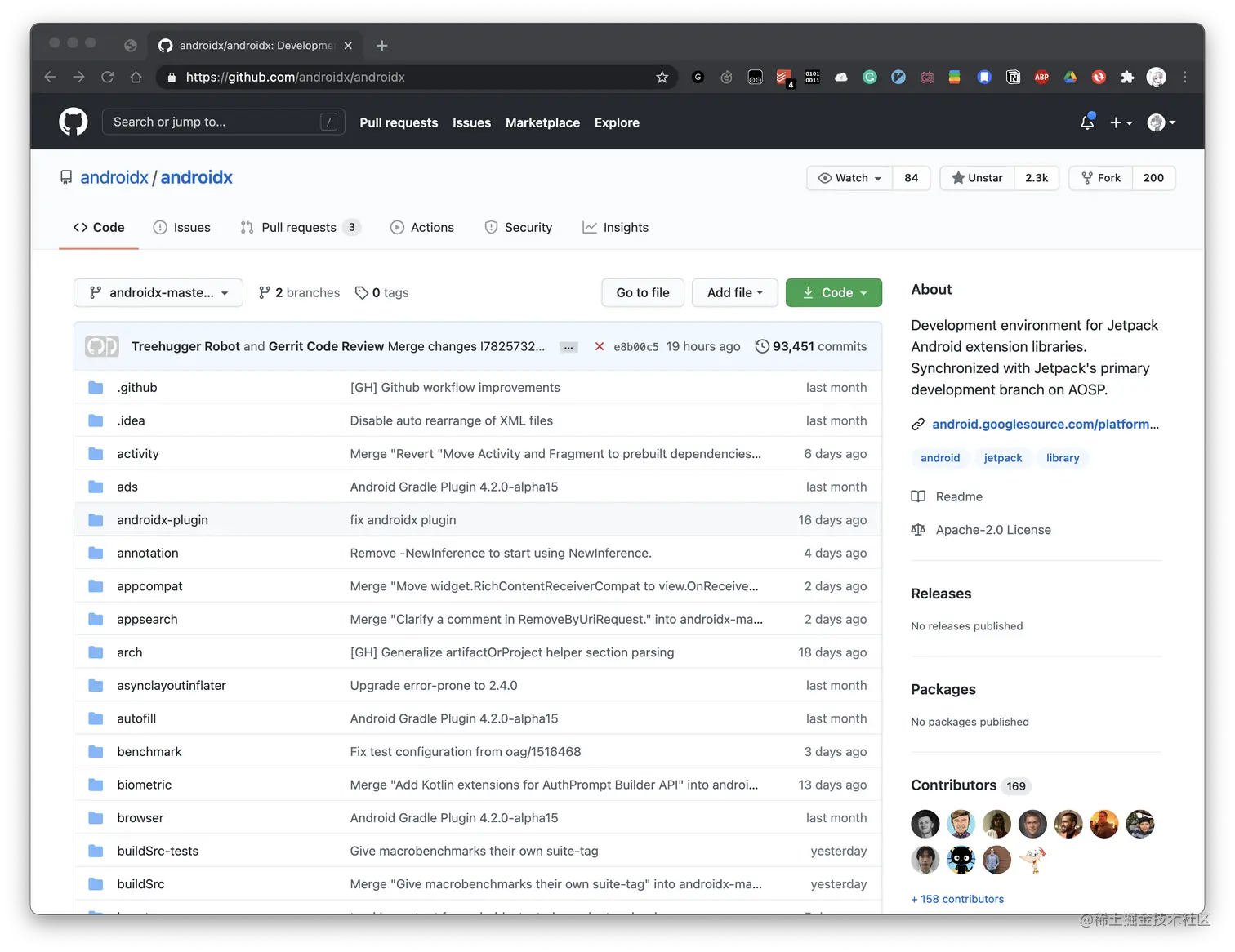Open the Chrome three-dot menu
1235x952 pixels.
tap(1184, 77)
